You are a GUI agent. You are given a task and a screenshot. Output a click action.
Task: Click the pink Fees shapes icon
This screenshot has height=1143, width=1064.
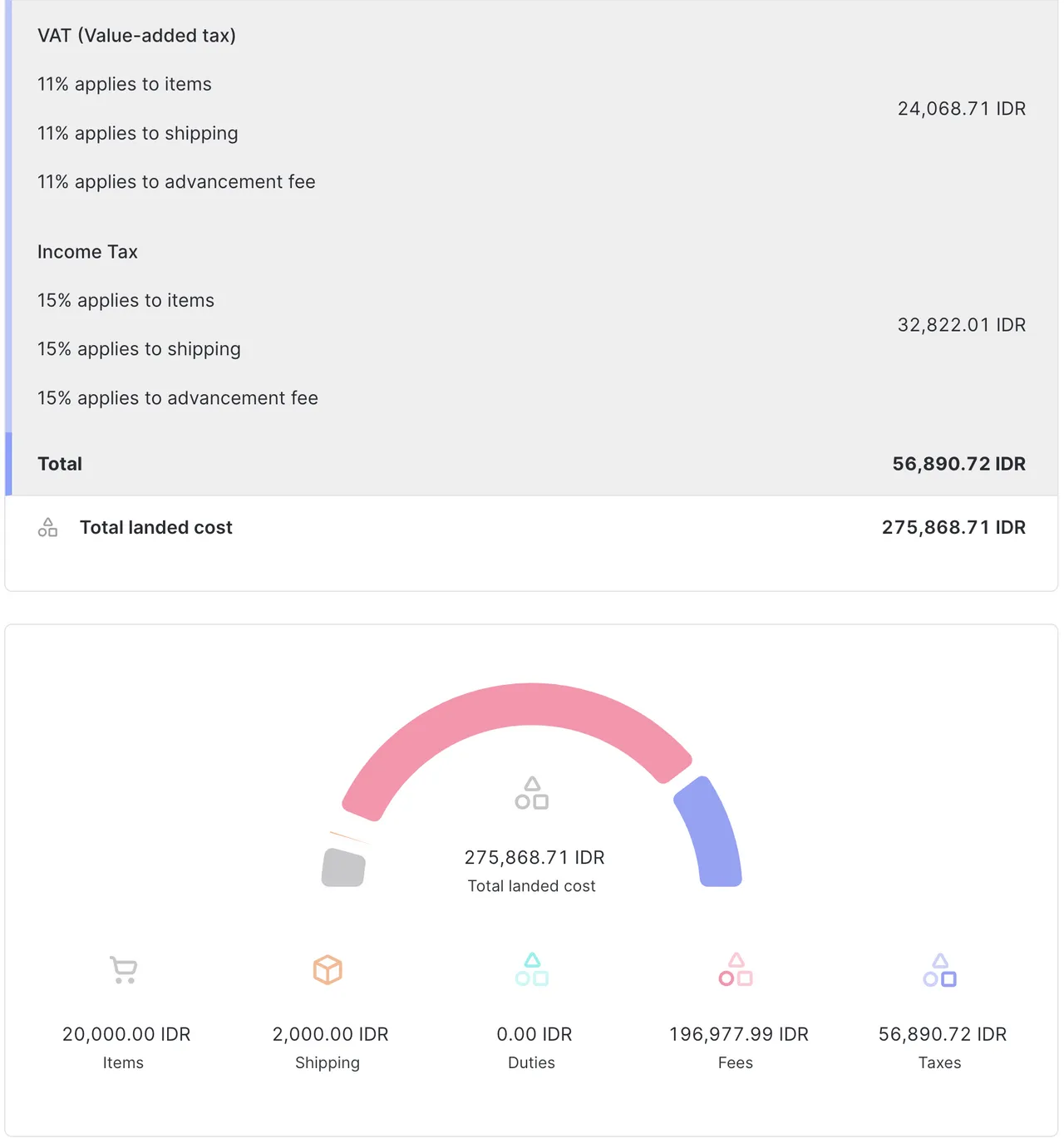(736, 969)
